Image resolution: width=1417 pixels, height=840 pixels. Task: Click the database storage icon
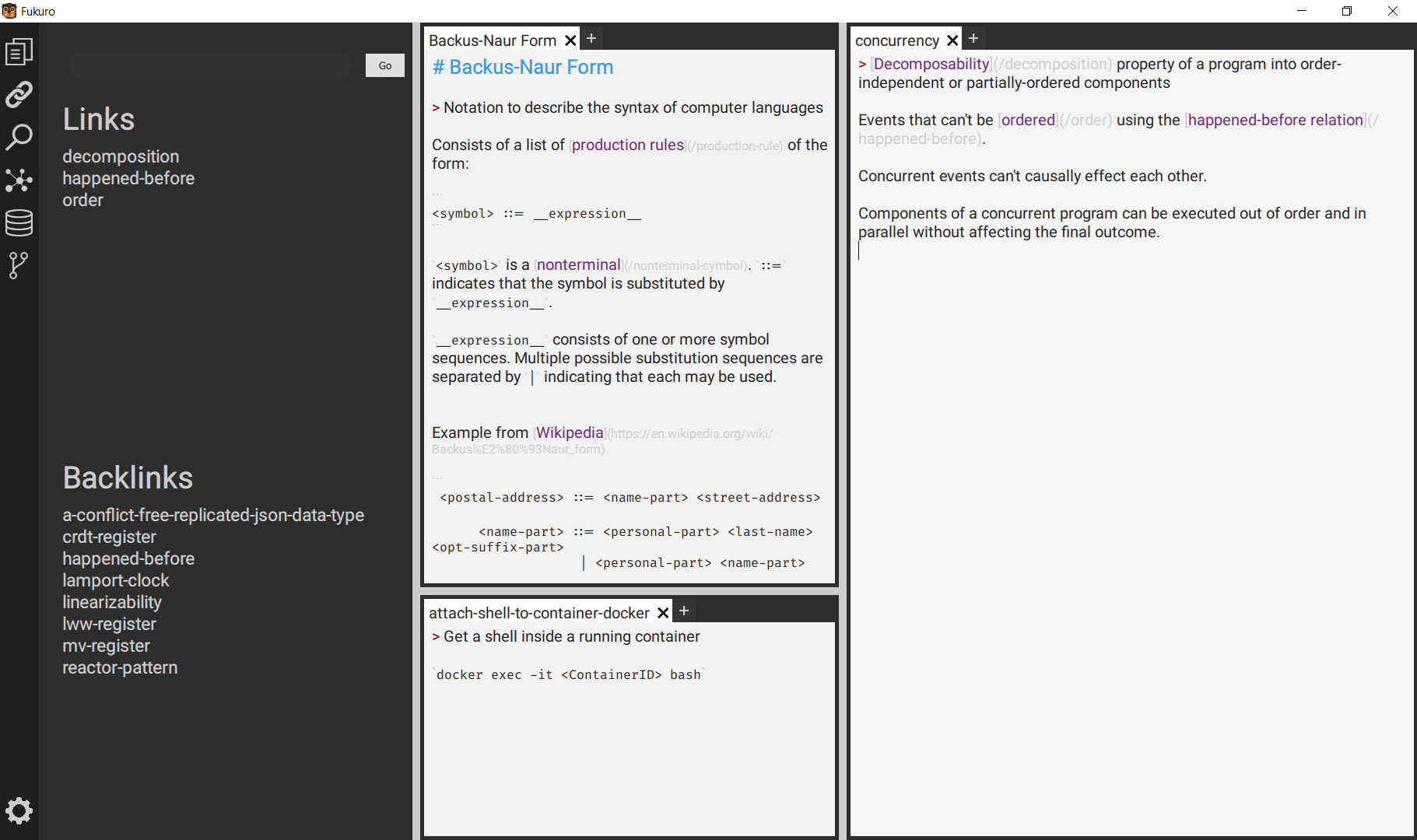[19, 223]
